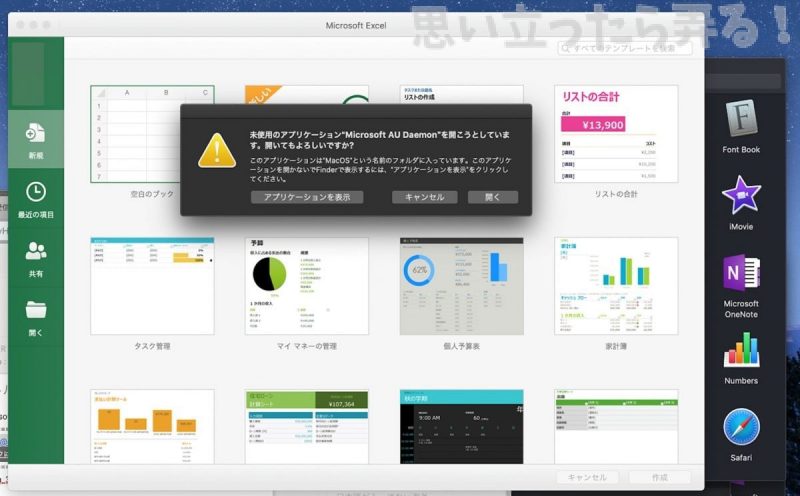Confirm with the 開く button in the dialog
This screenshot has width=800, height=496.
tap(493, 197)
